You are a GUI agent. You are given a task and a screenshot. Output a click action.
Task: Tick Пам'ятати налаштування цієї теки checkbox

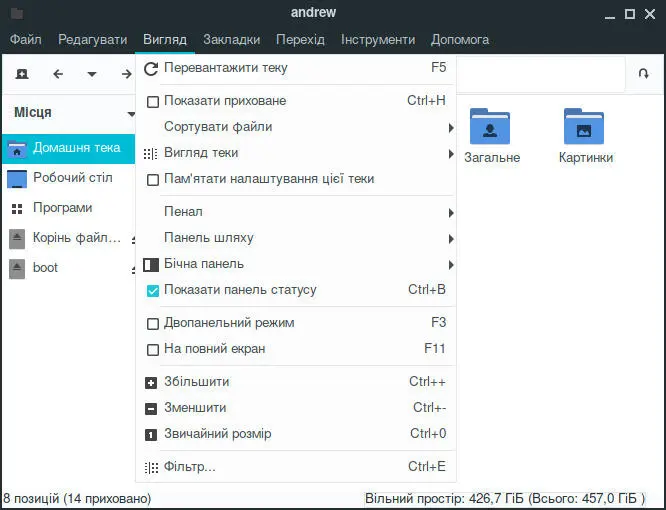(152, 180)
